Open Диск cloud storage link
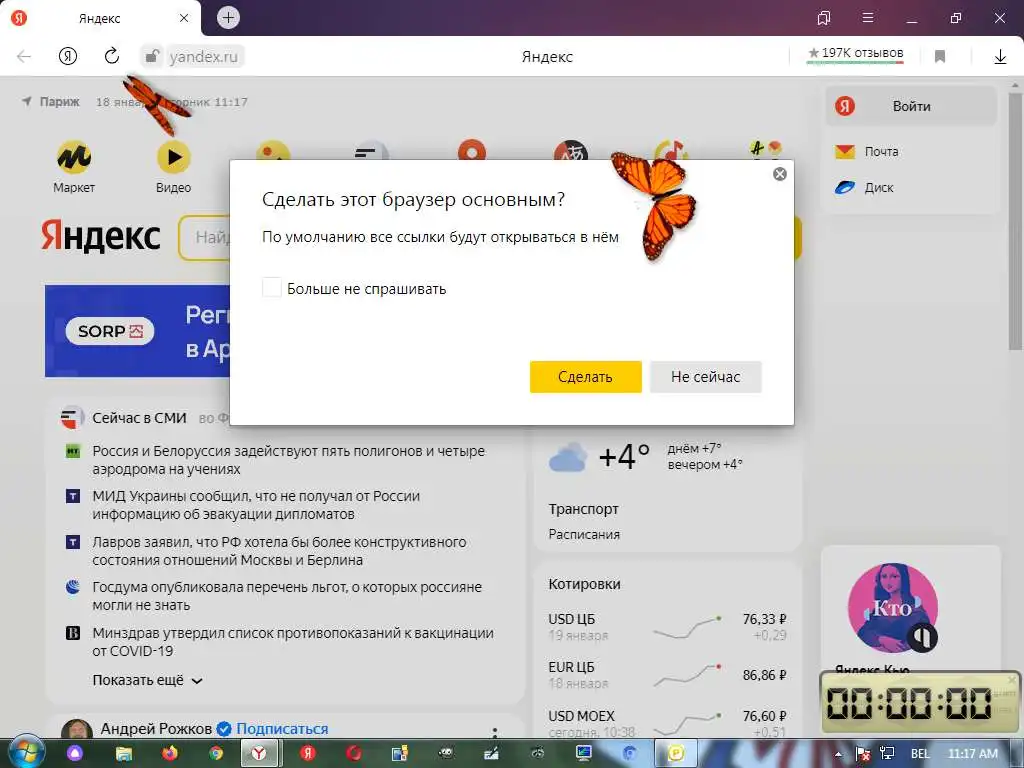 [865, 188]
